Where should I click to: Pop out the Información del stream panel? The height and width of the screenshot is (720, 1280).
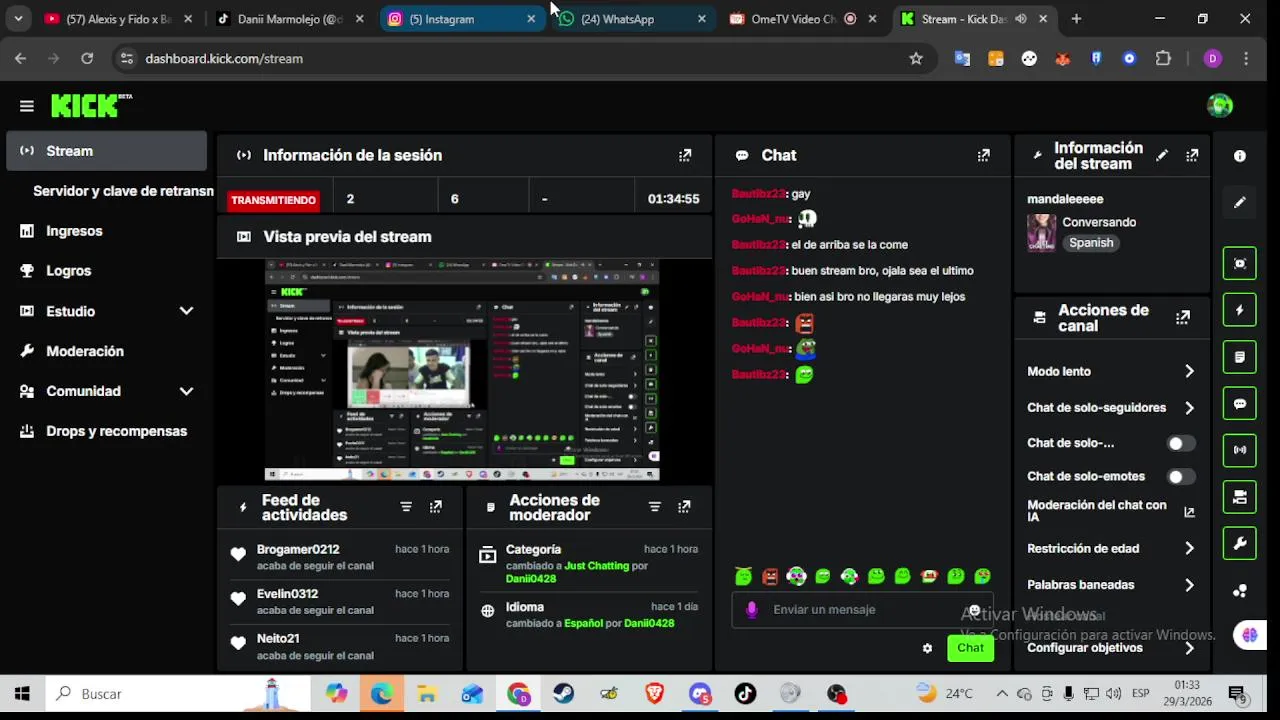pyautogui.click(x=1192, y=155)
